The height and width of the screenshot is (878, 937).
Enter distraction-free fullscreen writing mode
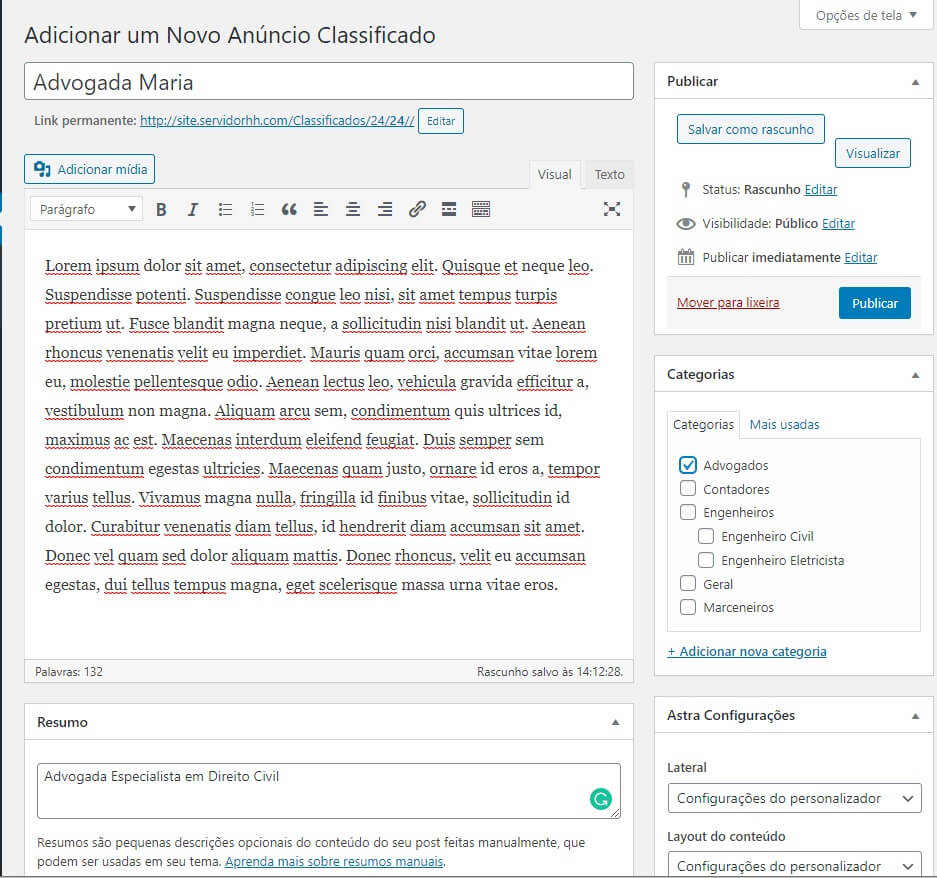[x=612, y=209]
